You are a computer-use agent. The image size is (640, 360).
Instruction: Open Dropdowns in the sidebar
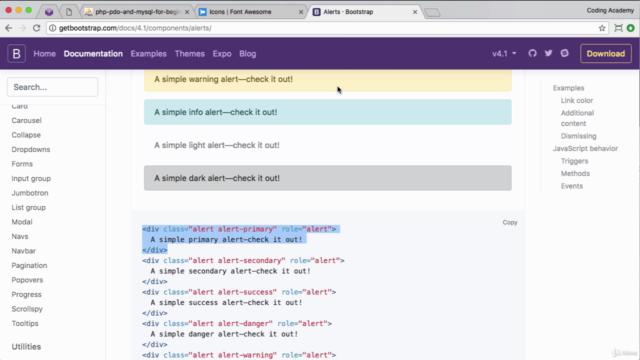tap(31, 149)
